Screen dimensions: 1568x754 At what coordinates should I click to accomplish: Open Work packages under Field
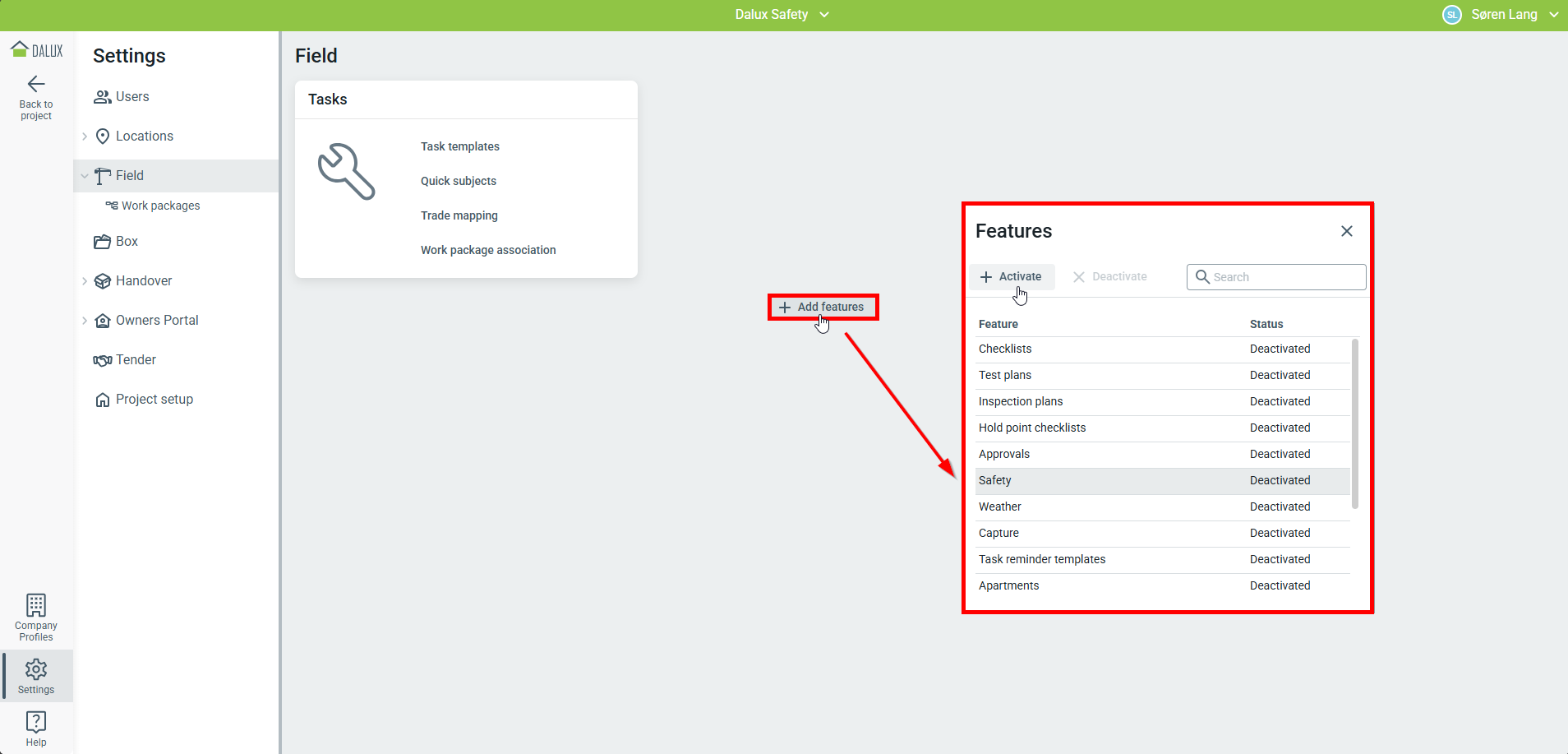[x=160, y=206]
